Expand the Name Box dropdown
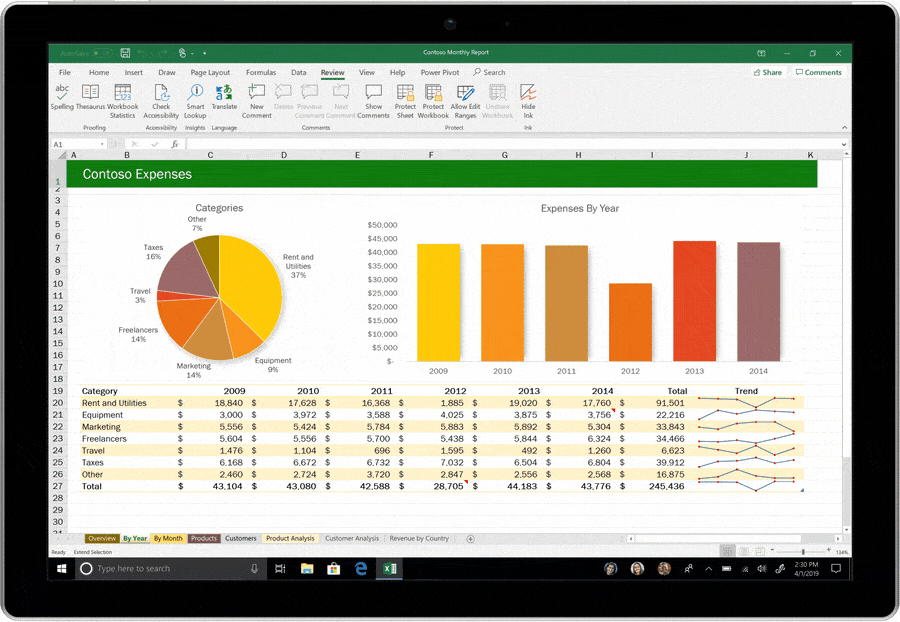 102,144
